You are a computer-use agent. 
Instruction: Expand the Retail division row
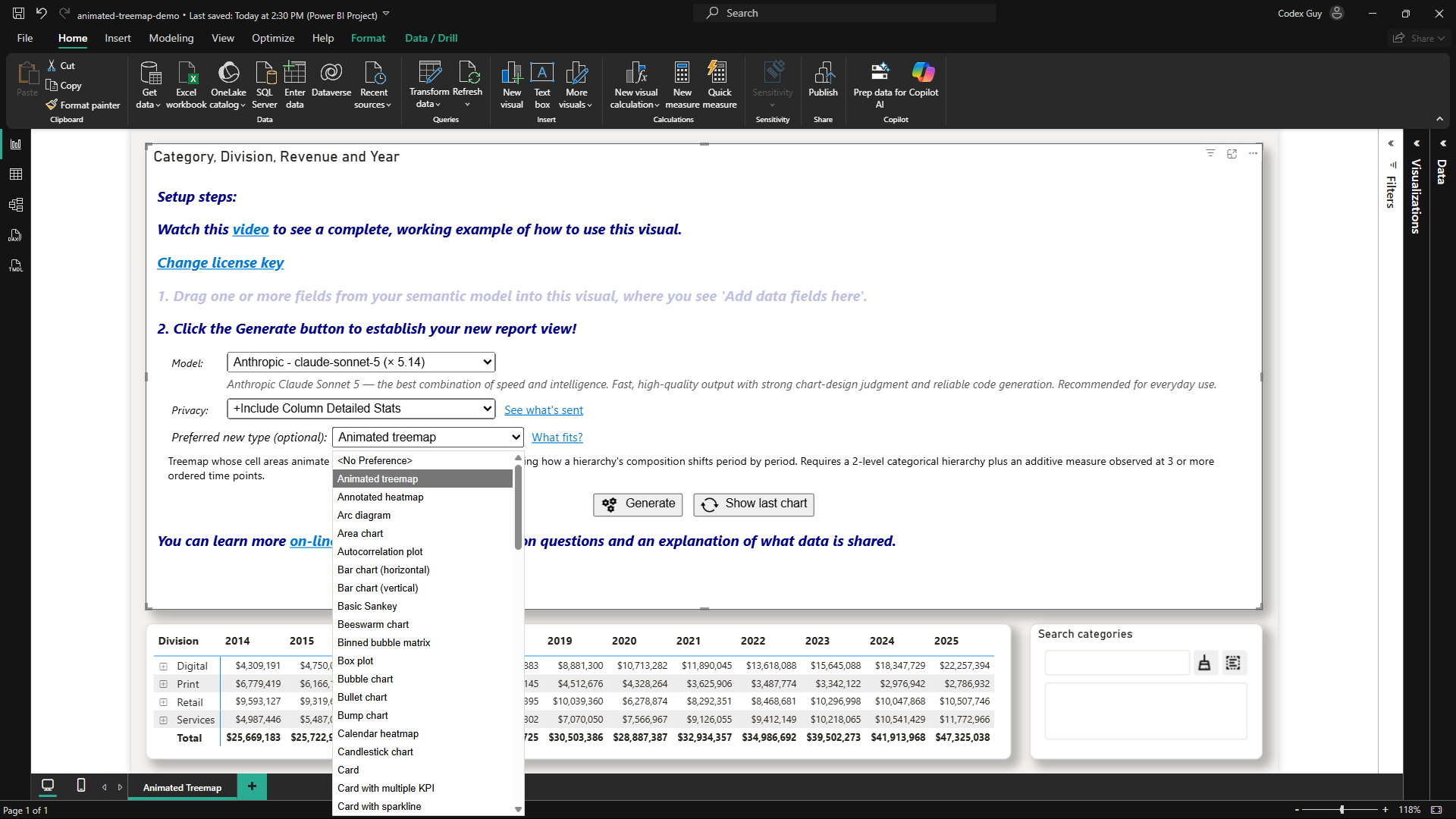pos(163,702)
